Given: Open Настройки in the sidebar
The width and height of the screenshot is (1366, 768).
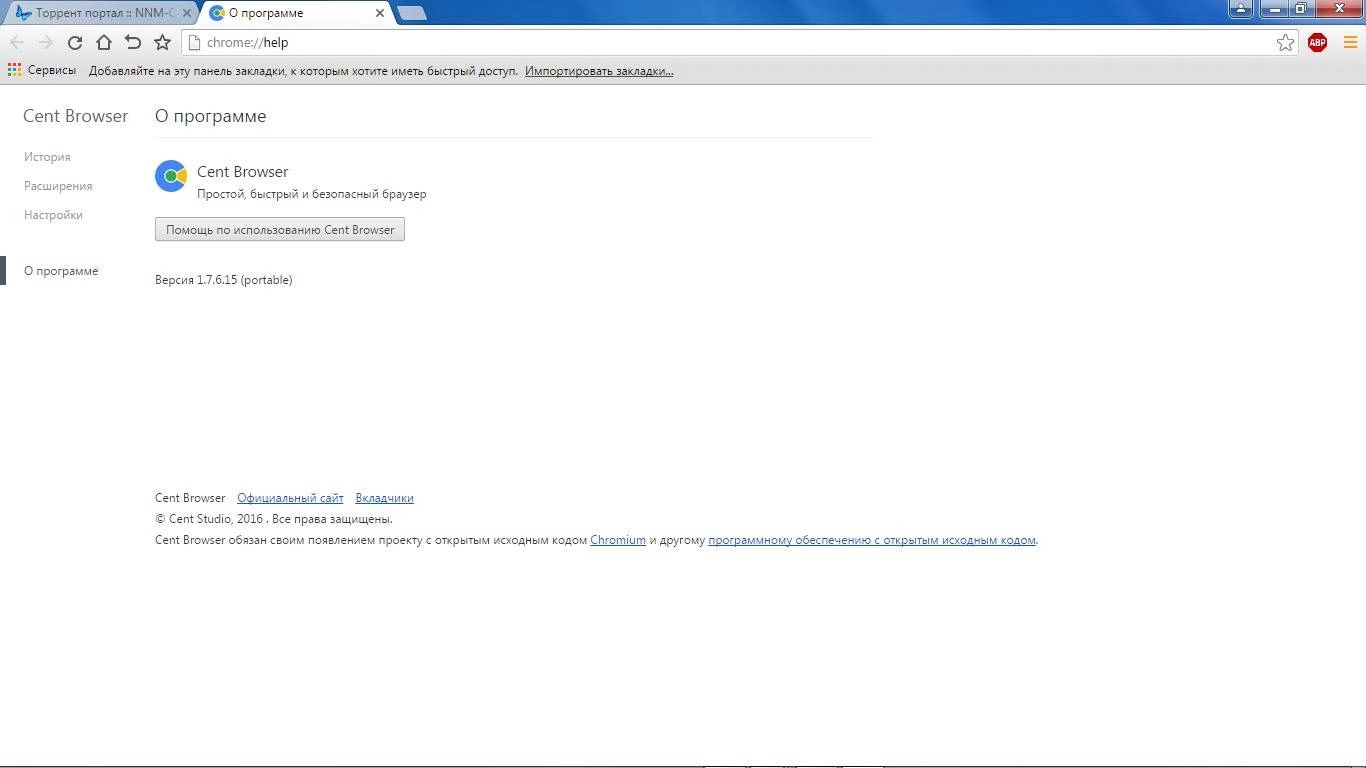Looking at the screenshot, I should point(53,215).
